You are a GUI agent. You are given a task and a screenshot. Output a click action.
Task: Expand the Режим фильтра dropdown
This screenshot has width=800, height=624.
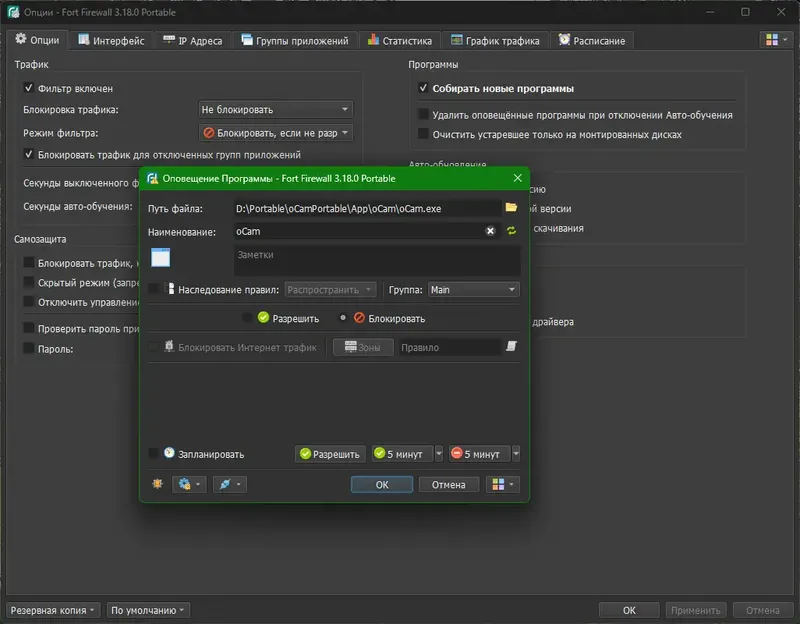pyautogui.click(x=275, y=133)
